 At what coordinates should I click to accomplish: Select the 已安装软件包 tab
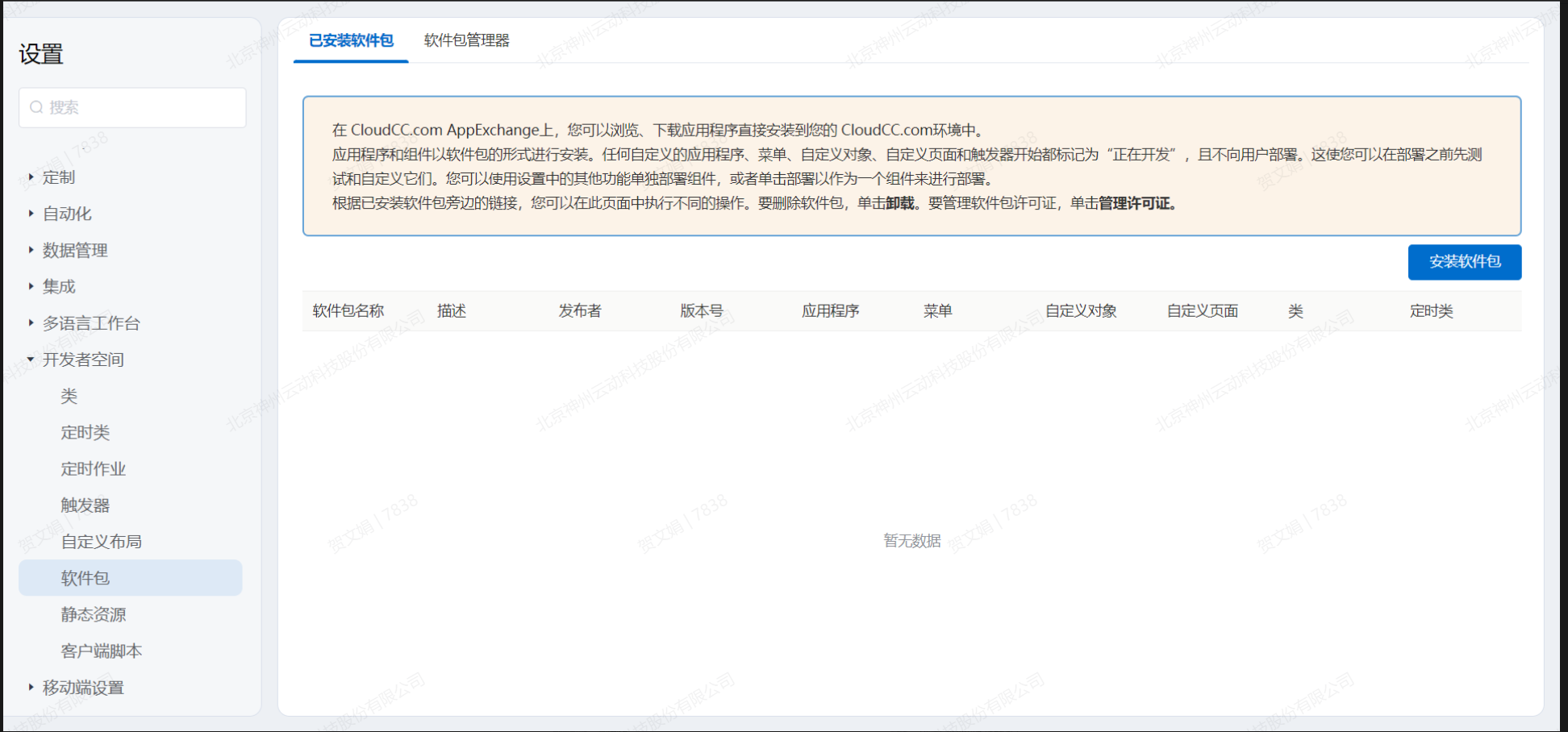point(351,40)
